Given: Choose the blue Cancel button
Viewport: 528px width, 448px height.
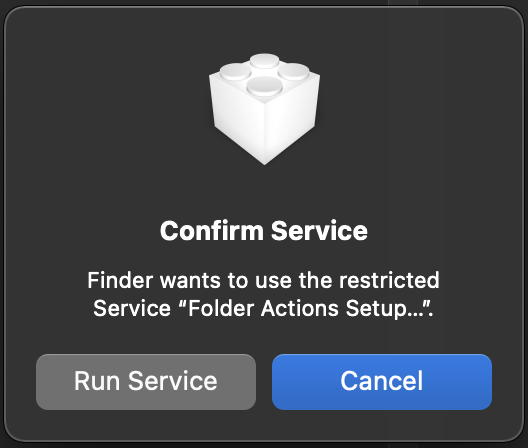Looking at the screenshot, I should (382, 382).
